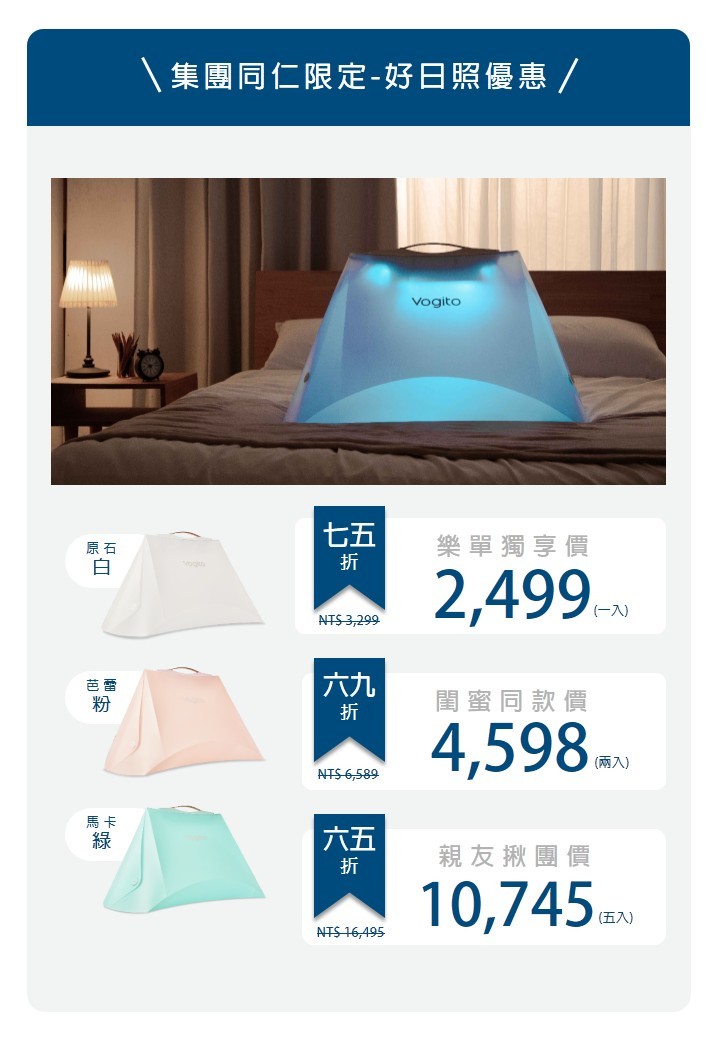Click the 七五折 discount ribbon badge
The image size is (720, 1040).
tap(349, 558)
